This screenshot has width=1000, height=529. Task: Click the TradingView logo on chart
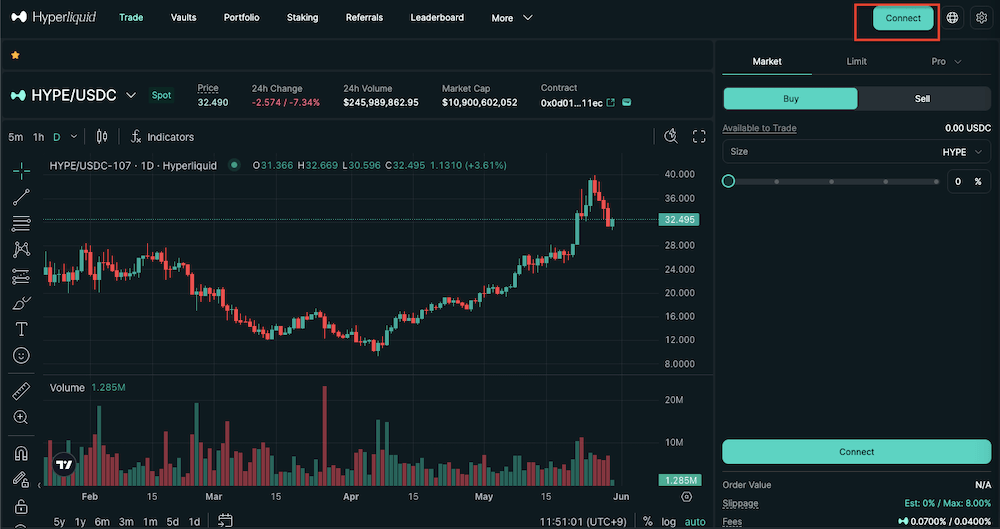(64, 465)
